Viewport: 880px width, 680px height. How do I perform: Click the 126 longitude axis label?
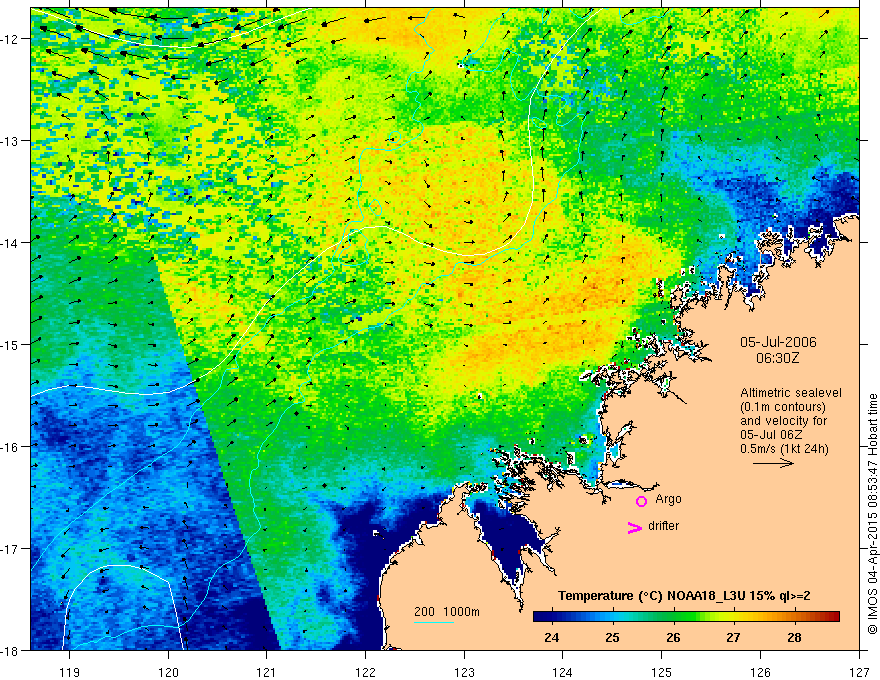click(760, 672)
